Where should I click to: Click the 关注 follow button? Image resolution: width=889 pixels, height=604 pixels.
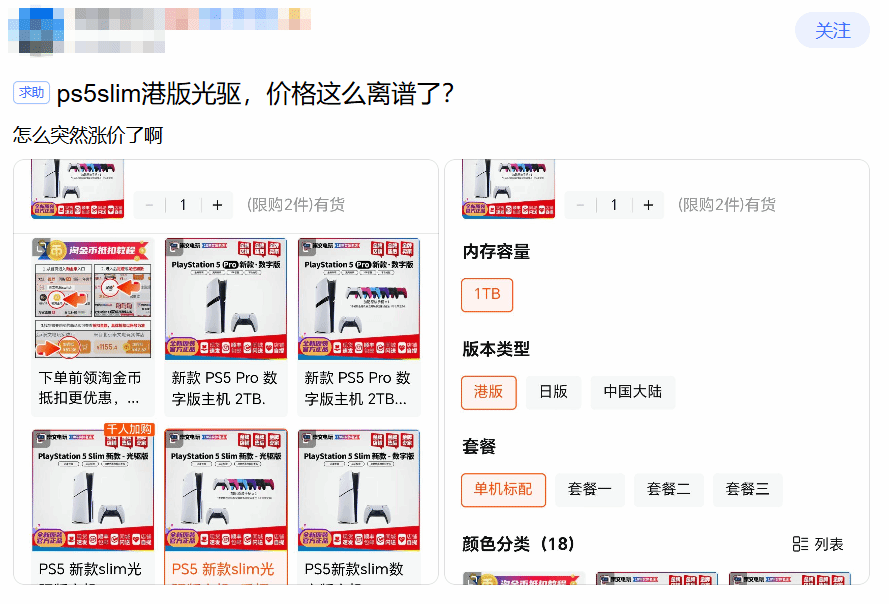point(831,31)
